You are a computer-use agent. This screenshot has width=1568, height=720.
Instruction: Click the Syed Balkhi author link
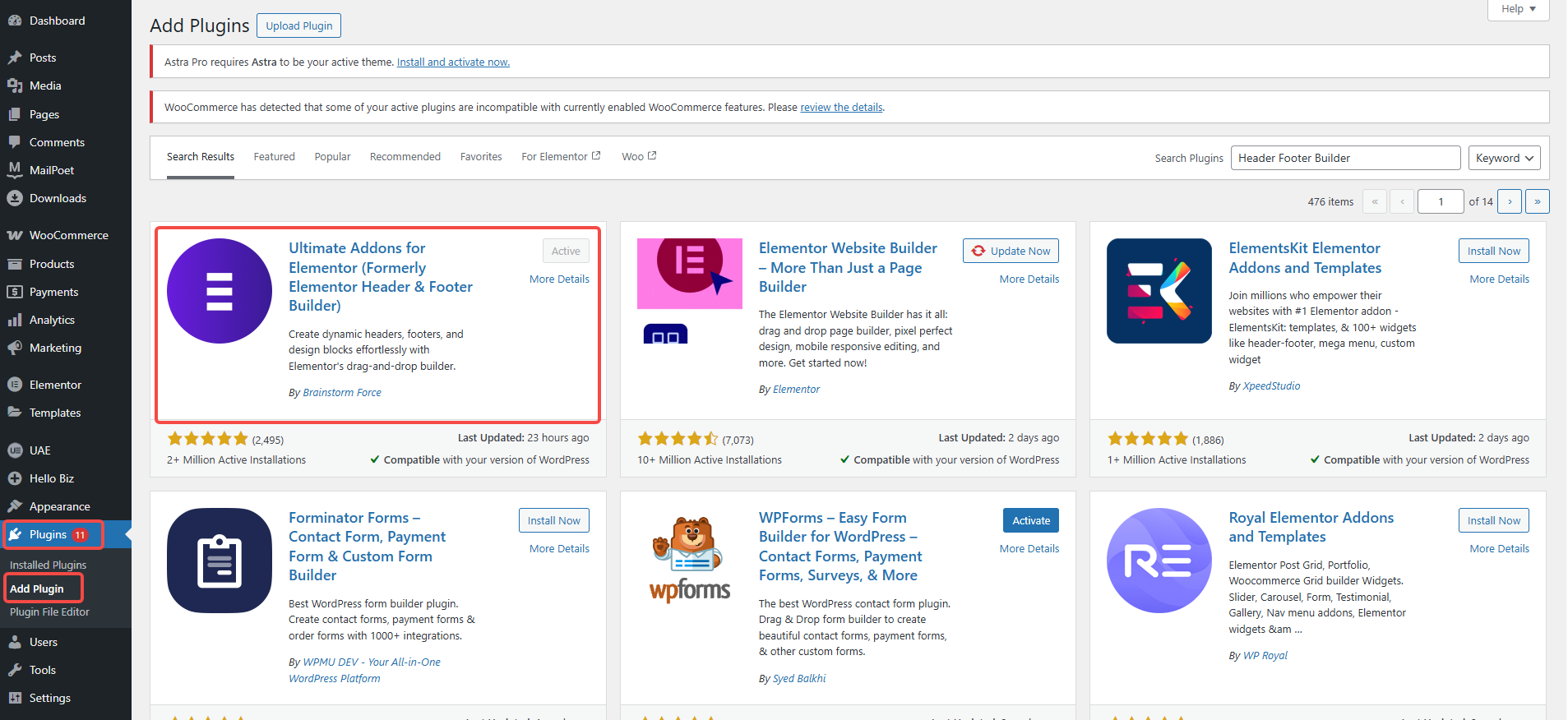pos(799,678)
